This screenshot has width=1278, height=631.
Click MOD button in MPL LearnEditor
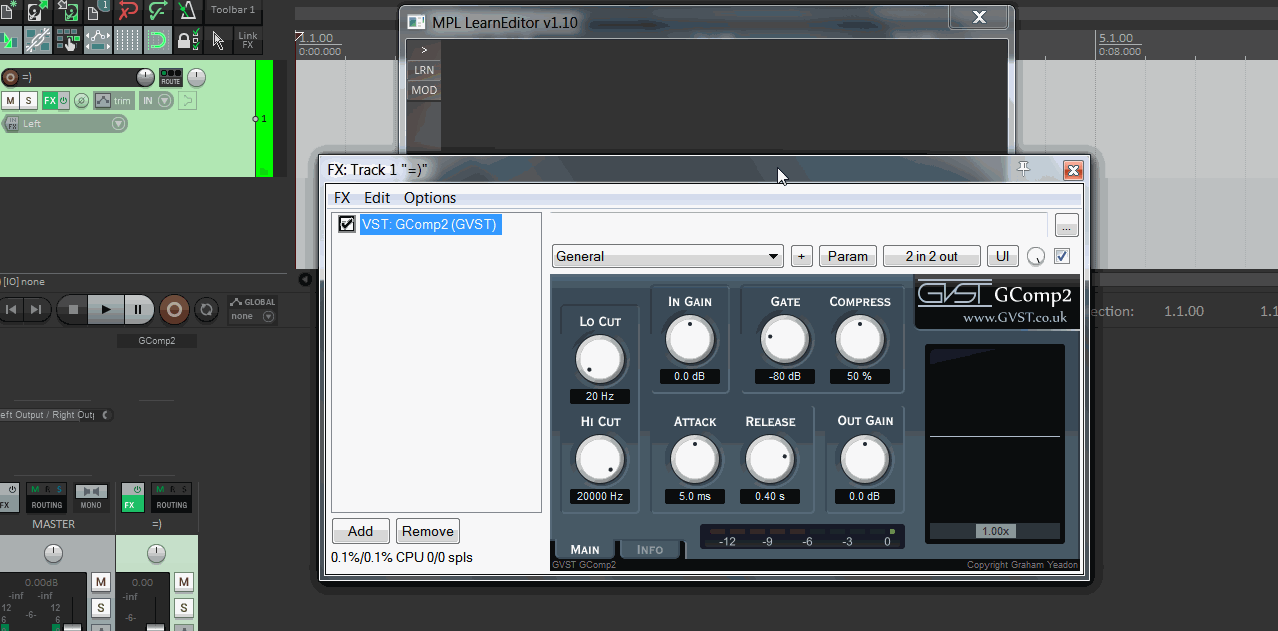pos(424,90)
